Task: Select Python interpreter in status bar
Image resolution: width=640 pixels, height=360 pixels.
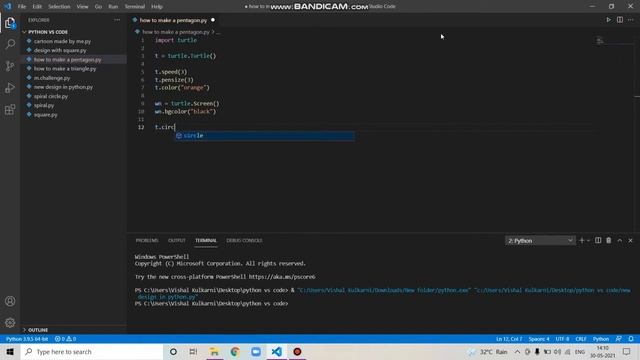Action: 27,339
